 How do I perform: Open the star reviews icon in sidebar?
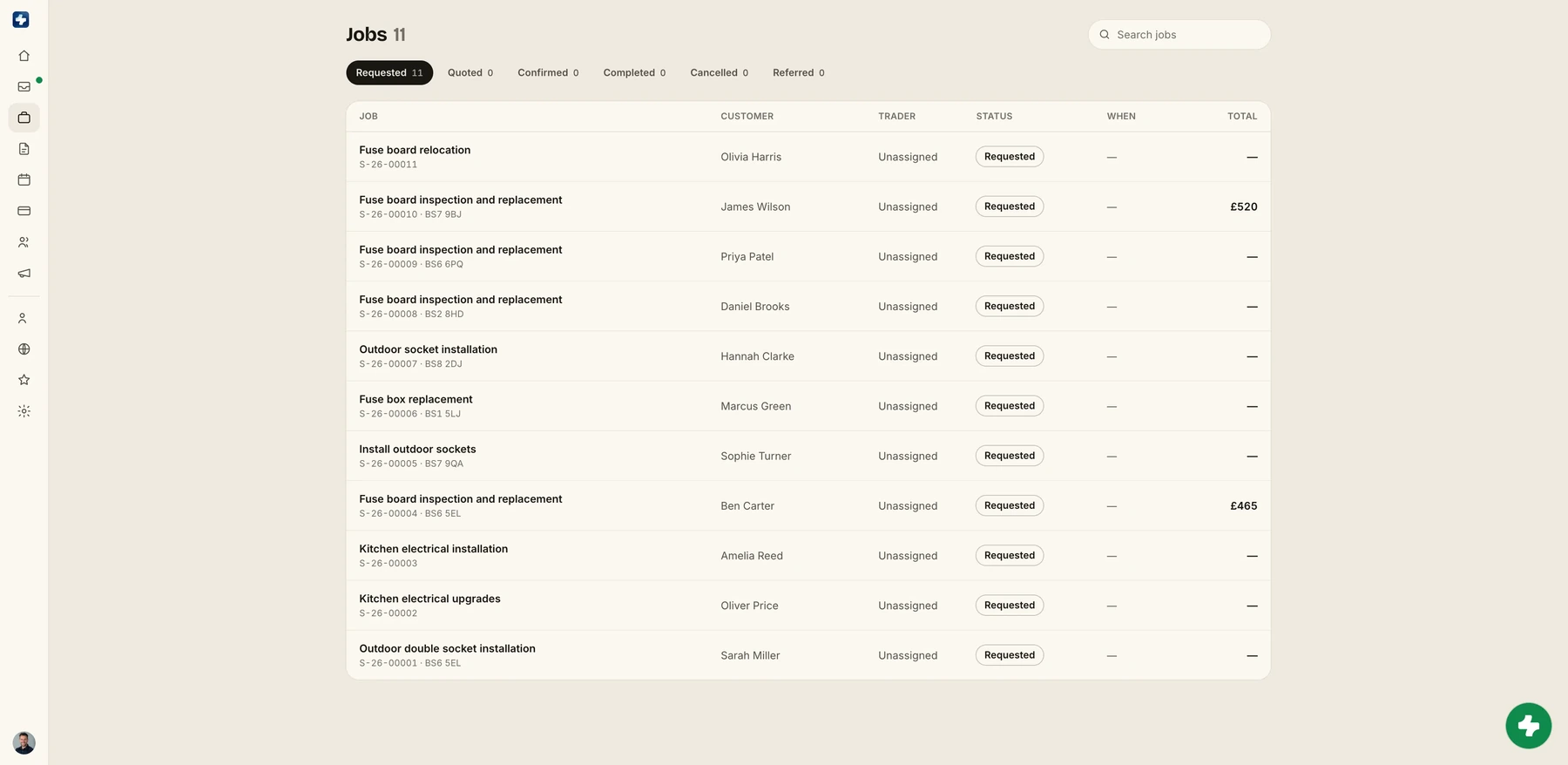[x=24, y=380]
